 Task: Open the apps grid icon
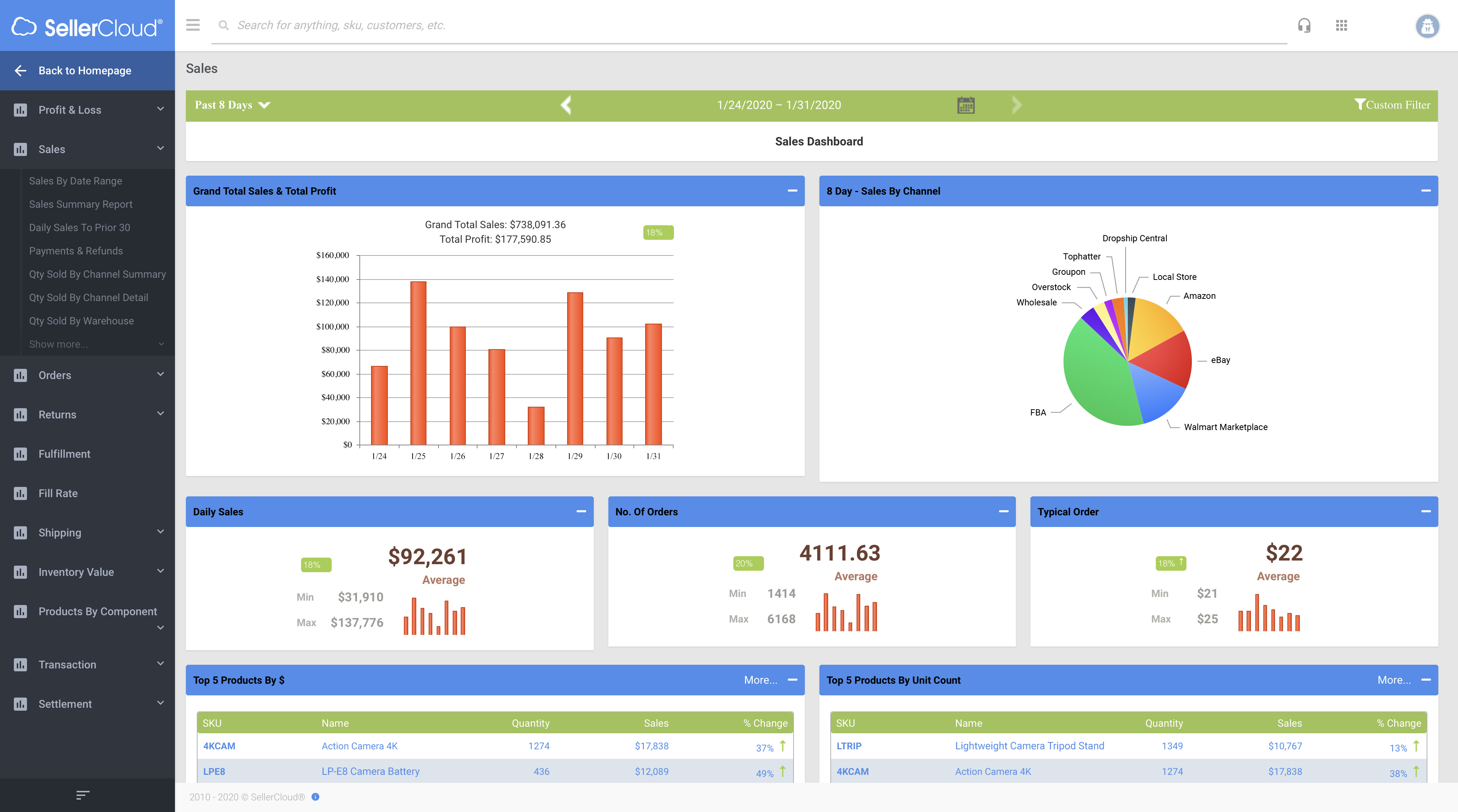click(1341, 26)
